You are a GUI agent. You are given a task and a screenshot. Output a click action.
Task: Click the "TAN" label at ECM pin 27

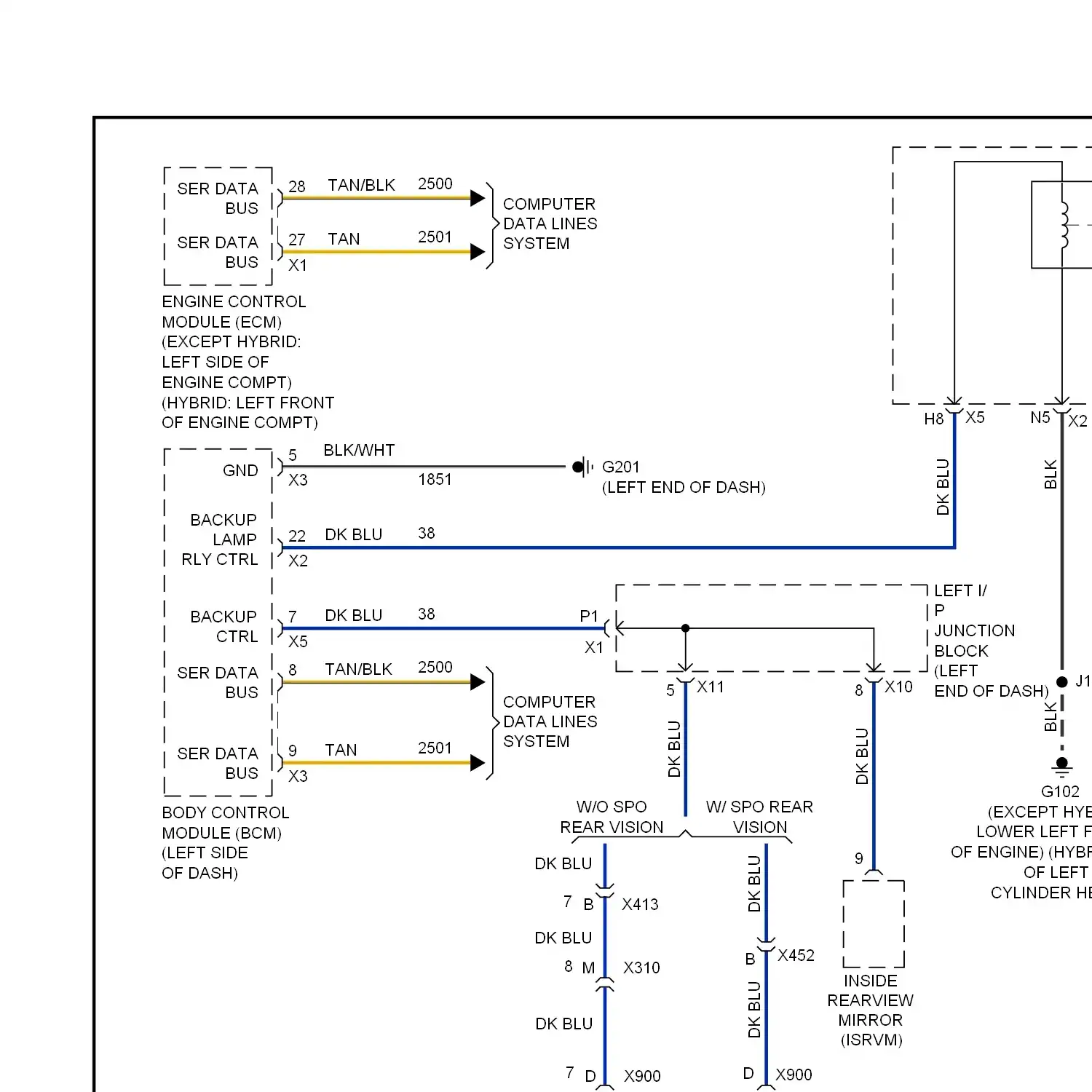point(344,239)
